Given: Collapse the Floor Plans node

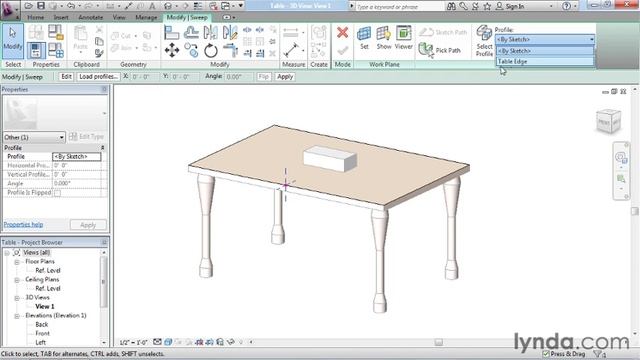Looking at the screenshot, I should click(x=17, y=262).
